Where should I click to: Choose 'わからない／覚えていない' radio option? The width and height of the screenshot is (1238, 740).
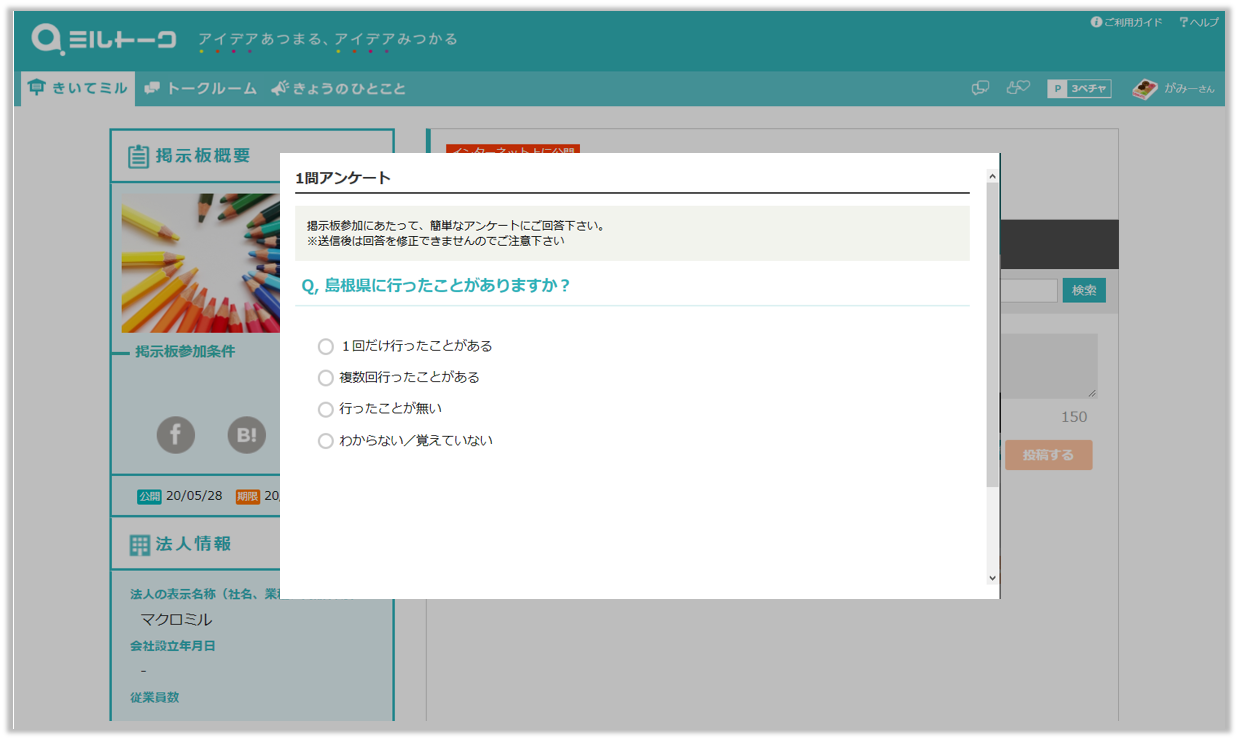click(x=325, y=441)
